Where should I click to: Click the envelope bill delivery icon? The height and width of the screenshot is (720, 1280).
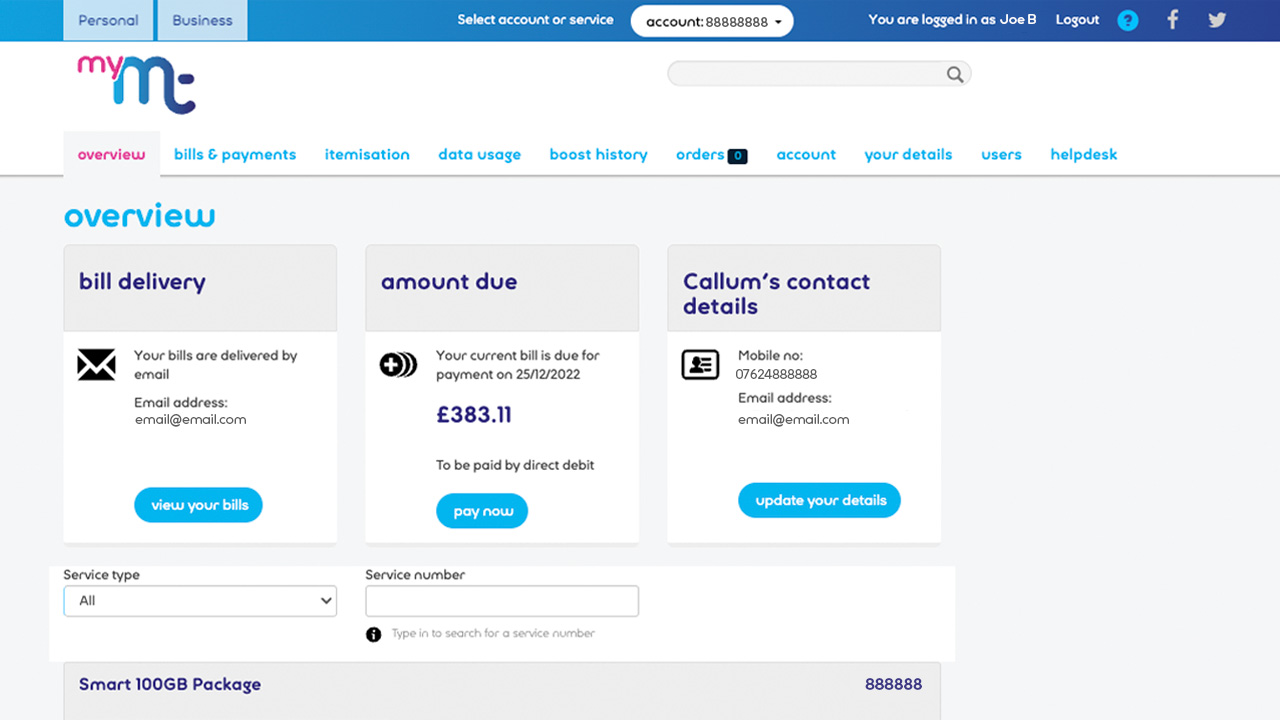pyautogui.click(x=97, y=365)
